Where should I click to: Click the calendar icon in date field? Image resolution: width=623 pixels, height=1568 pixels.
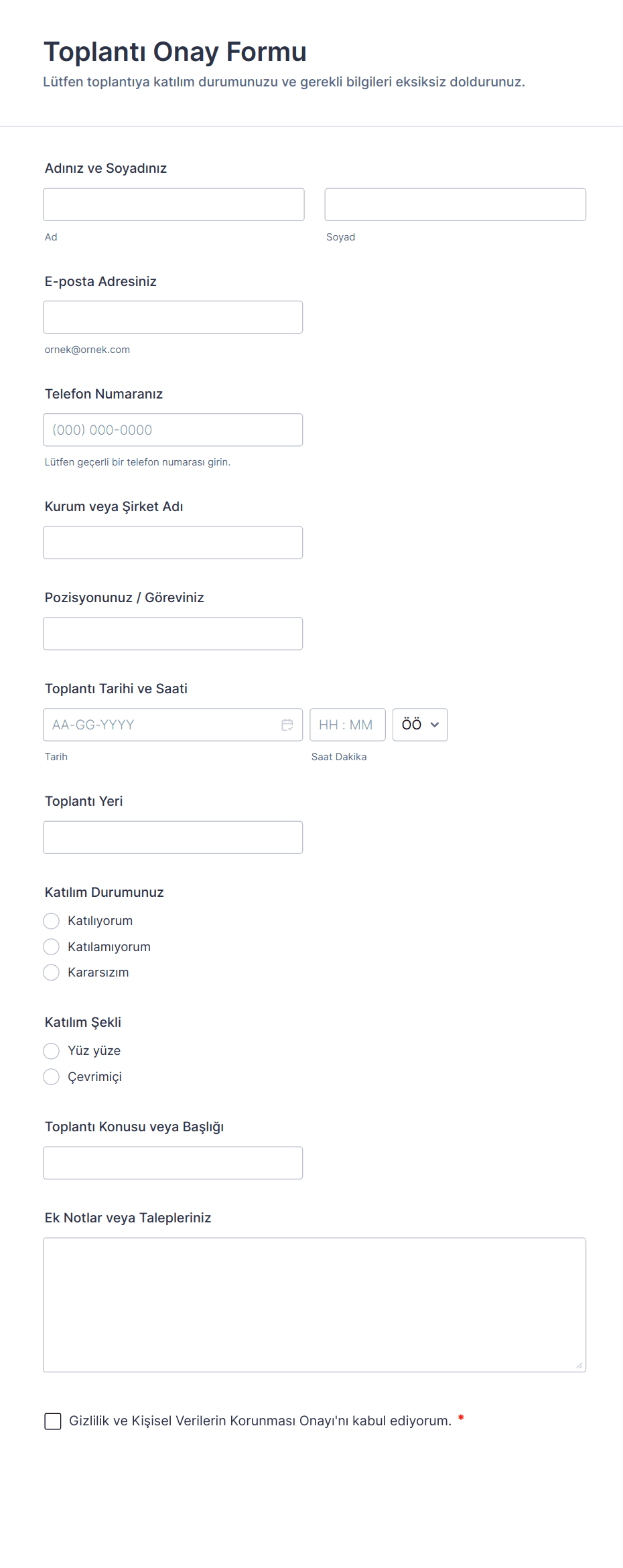pos(287,725)
